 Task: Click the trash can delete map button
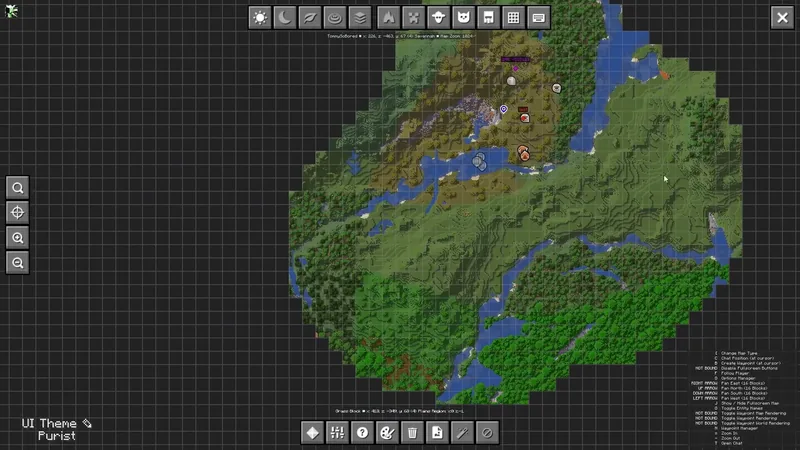coord(412,433)
